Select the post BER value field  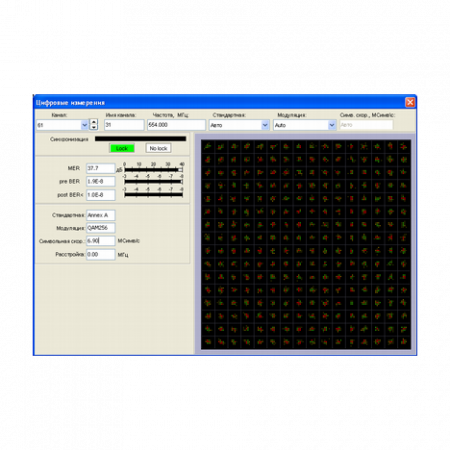tap(101, 195)
